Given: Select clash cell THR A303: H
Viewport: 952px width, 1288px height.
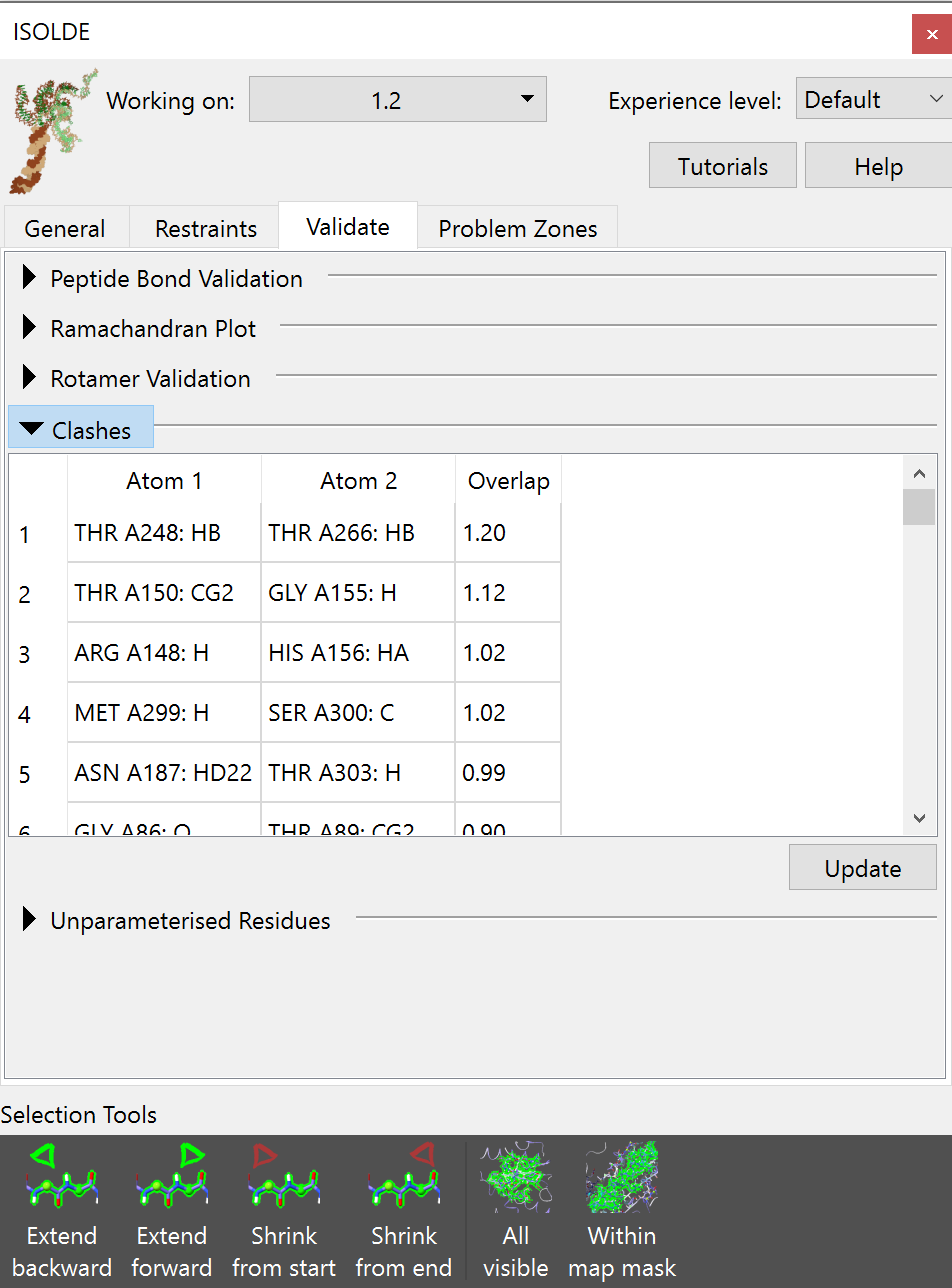Looking at the screenshot, I should [358, 772].
